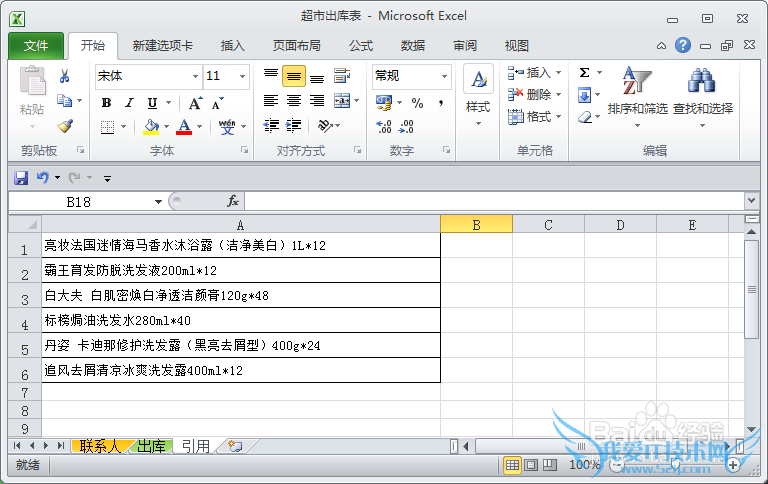Click the Copy icon in clipboard group

pos(64,101)
